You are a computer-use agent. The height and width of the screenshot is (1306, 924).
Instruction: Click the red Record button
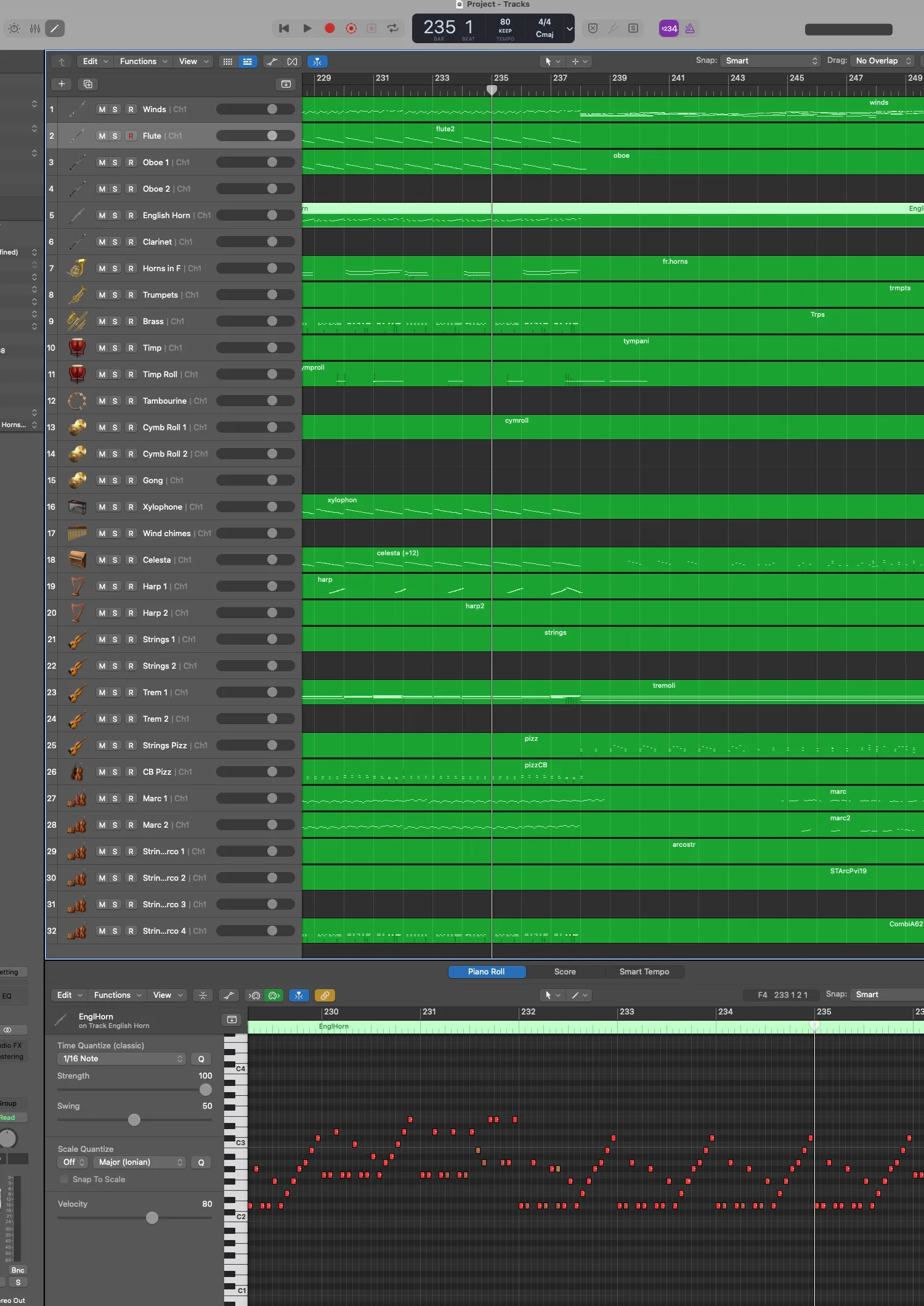point(330,28)
